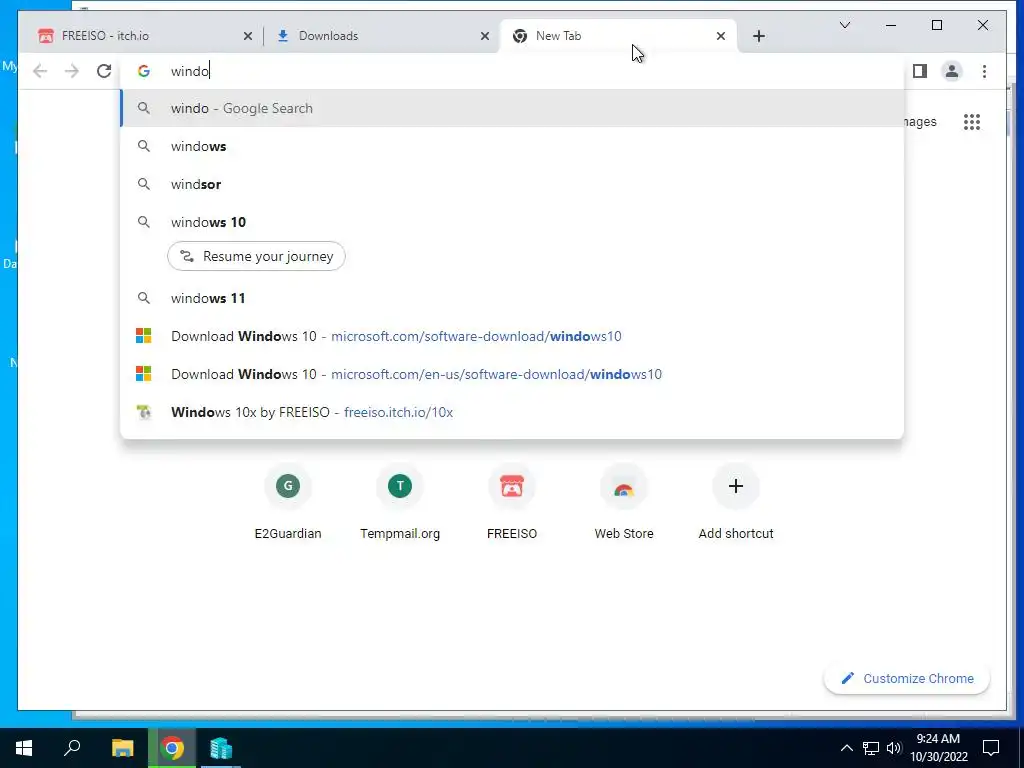
Task: Click the search icon beside 'windsor'
Action: point(144,184)
